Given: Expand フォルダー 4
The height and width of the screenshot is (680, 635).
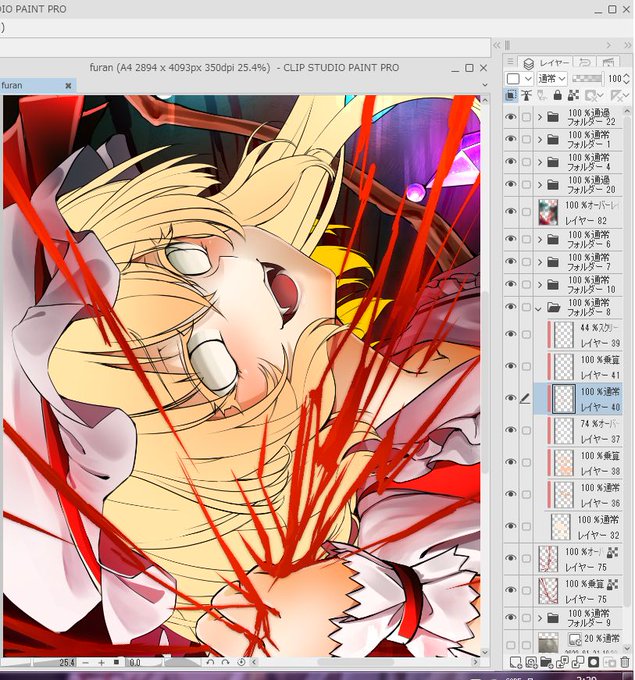Looking at the screenshot, I should 540,162.
